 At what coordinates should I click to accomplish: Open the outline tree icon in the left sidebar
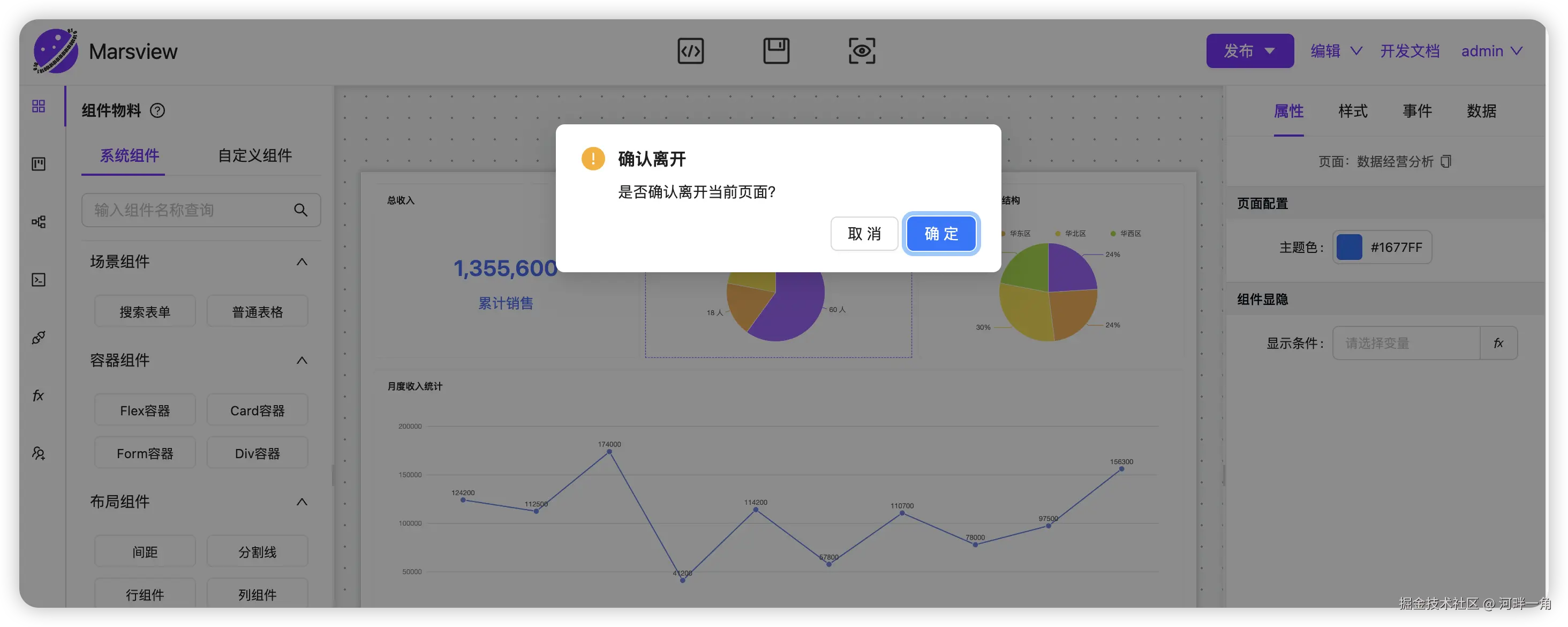click(39, 222)
